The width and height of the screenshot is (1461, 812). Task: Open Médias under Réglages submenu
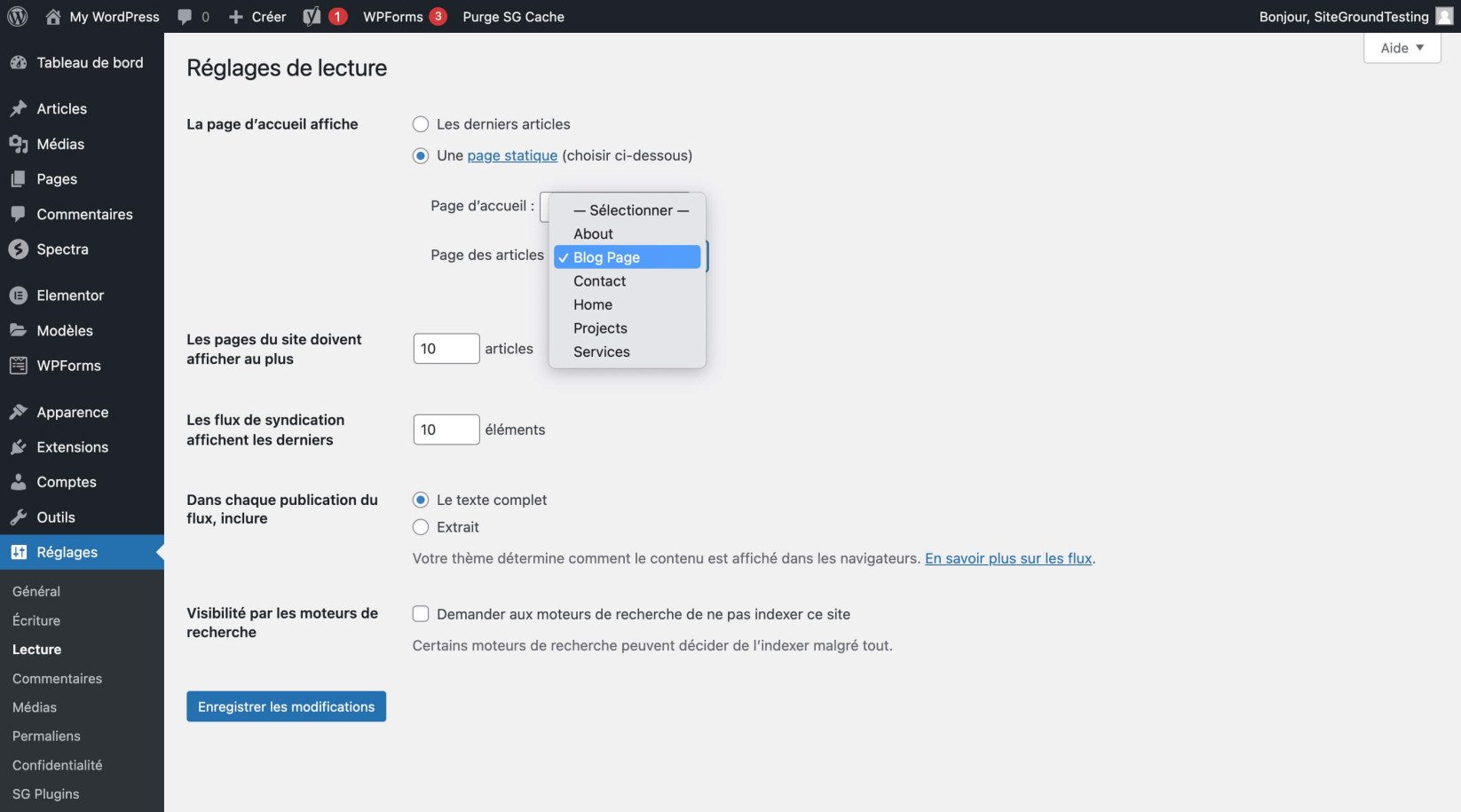pyautogui.click(x=35, y=707)
